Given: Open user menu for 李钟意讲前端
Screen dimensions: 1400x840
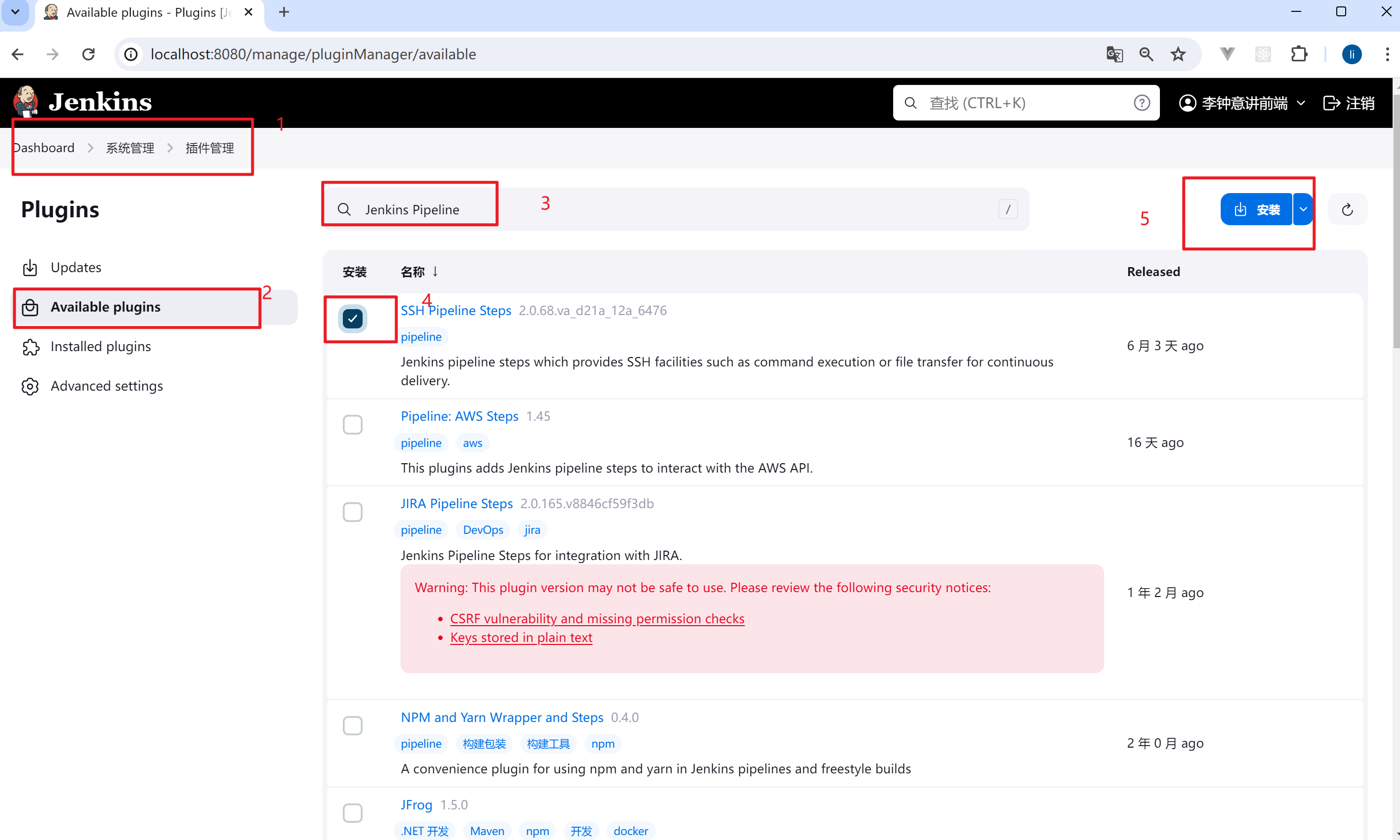Looking at the screenshot, I should 1242,103.
